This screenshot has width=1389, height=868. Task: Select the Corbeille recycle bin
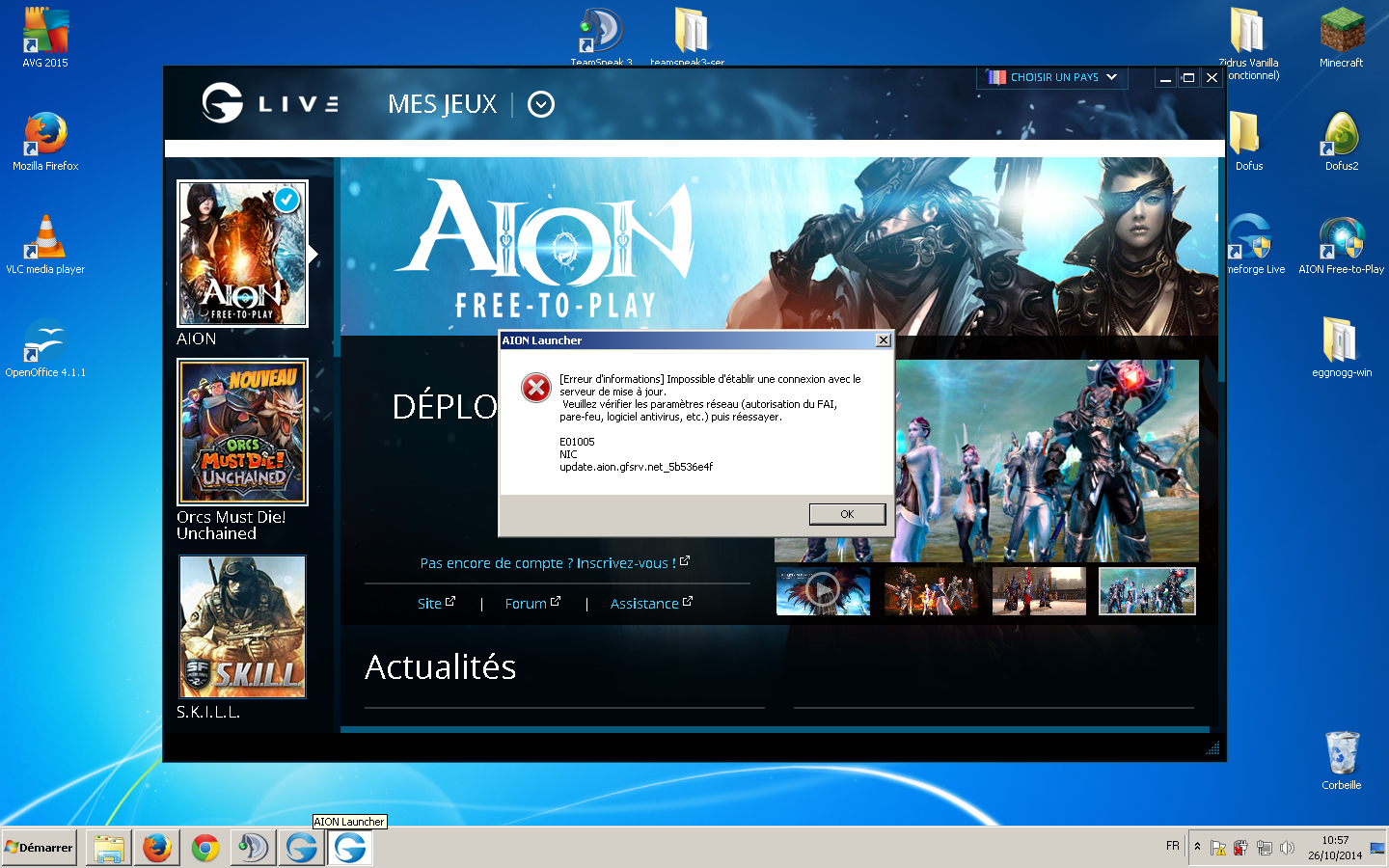tap(1341, 760)
